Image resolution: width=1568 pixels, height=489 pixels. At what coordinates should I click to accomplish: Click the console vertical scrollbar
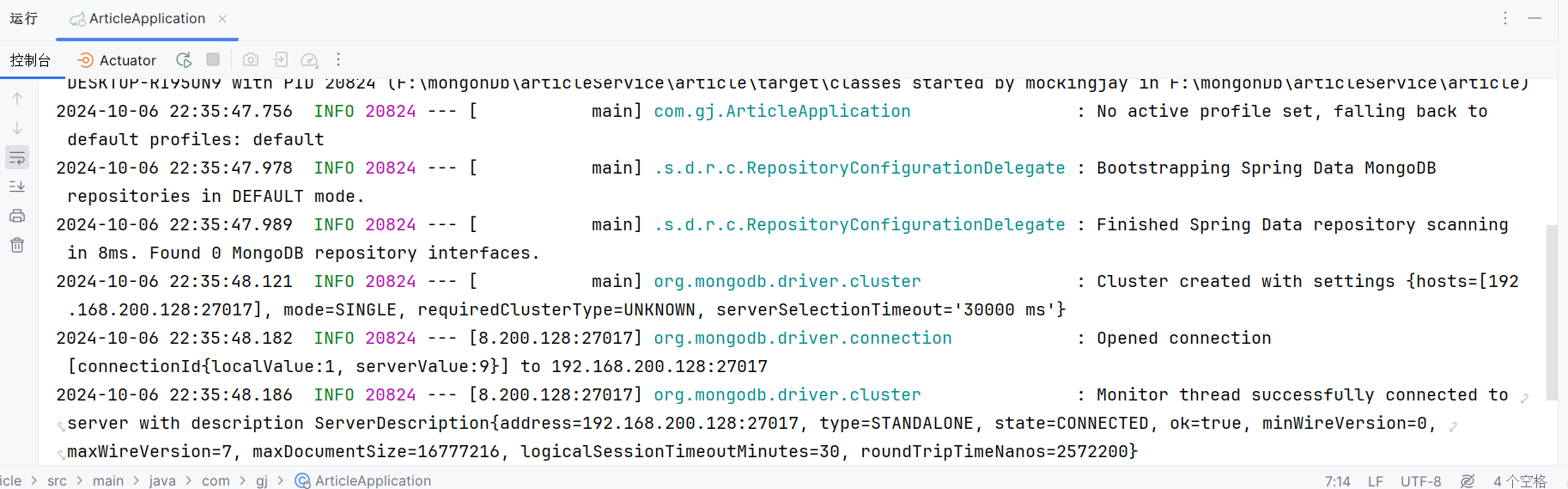(1552, 312)
